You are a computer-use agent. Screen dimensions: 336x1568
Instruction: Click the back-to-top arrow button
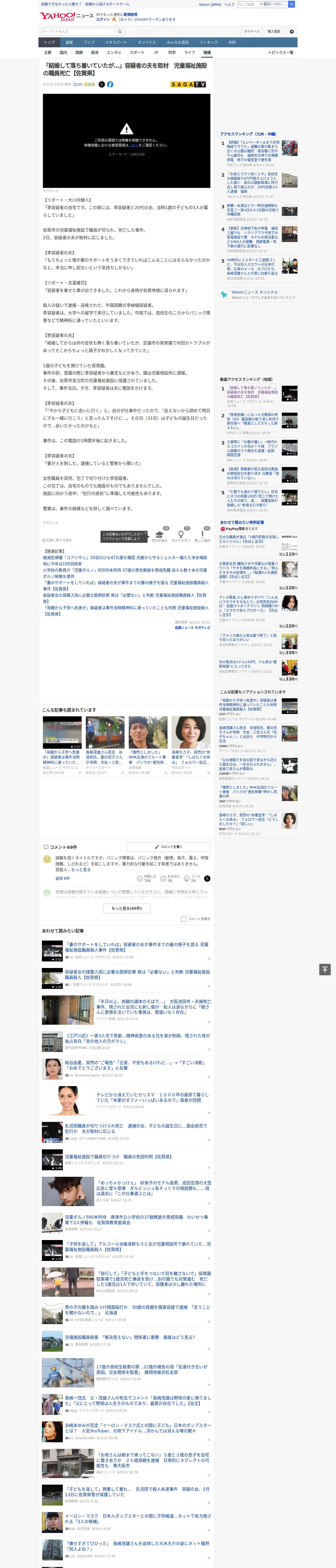tap(325, 969)
